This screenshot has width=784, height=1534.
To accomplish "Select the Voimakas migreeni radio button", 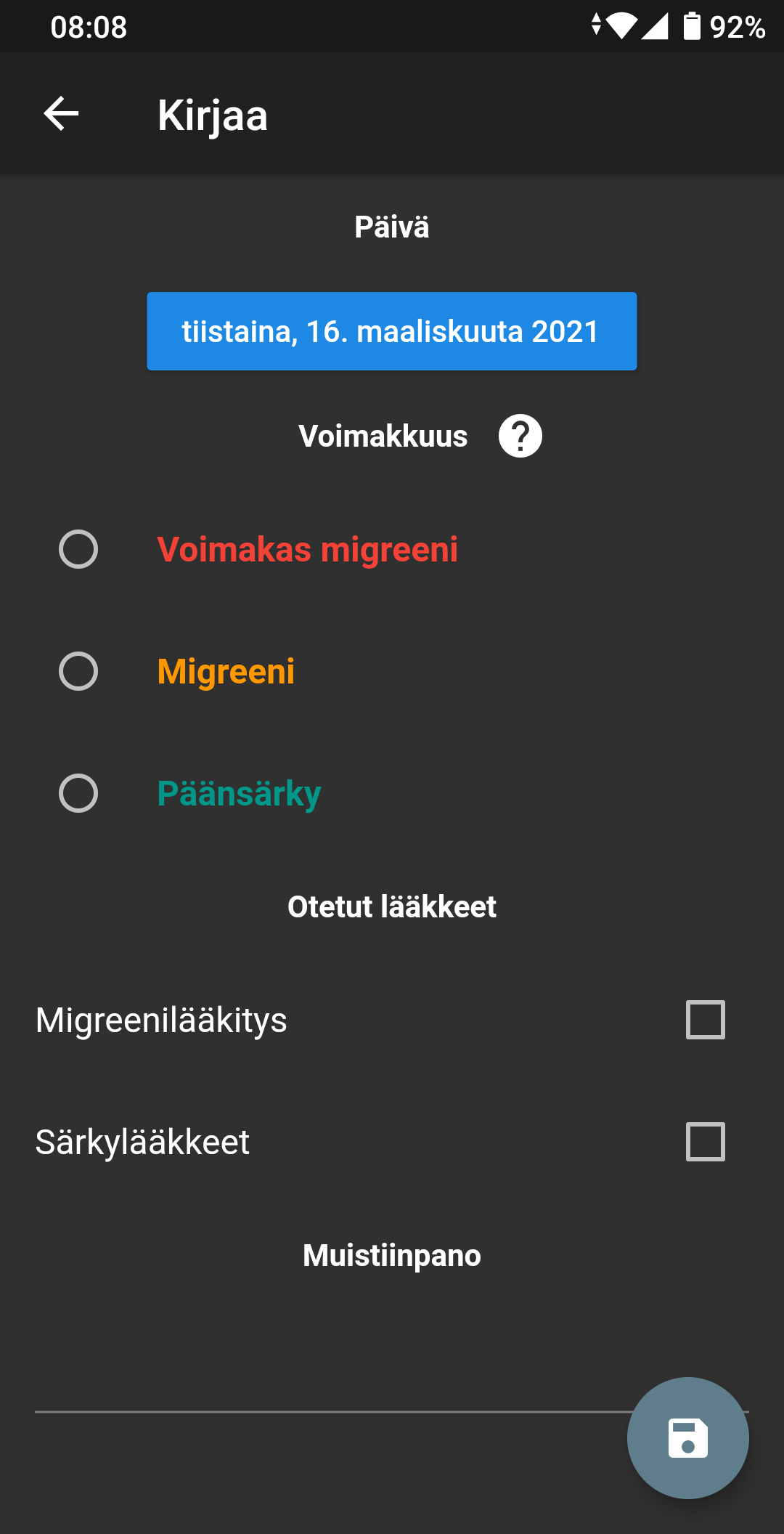I will click(x=78, y=549).
